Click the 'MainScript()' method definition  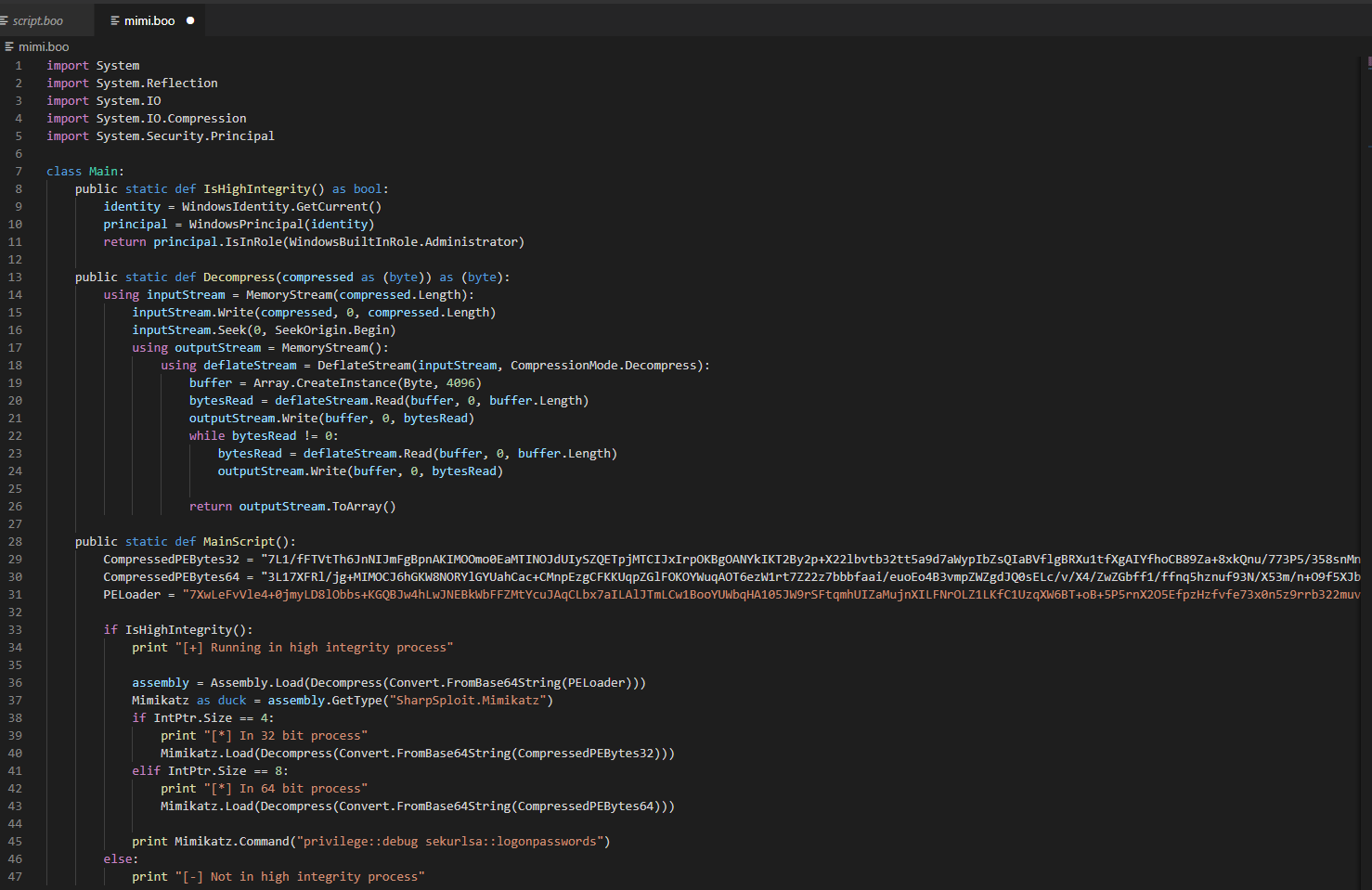pyautogui.click(x=246, y=542)
